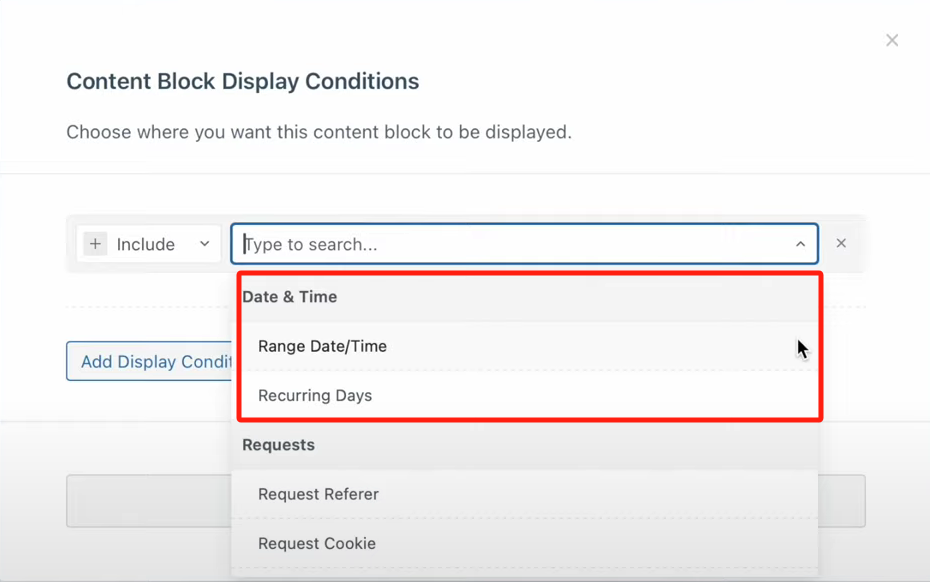Click the Requests group header
Screen dimensions: 930x582
pyautogui.click(x=278, y=445)
